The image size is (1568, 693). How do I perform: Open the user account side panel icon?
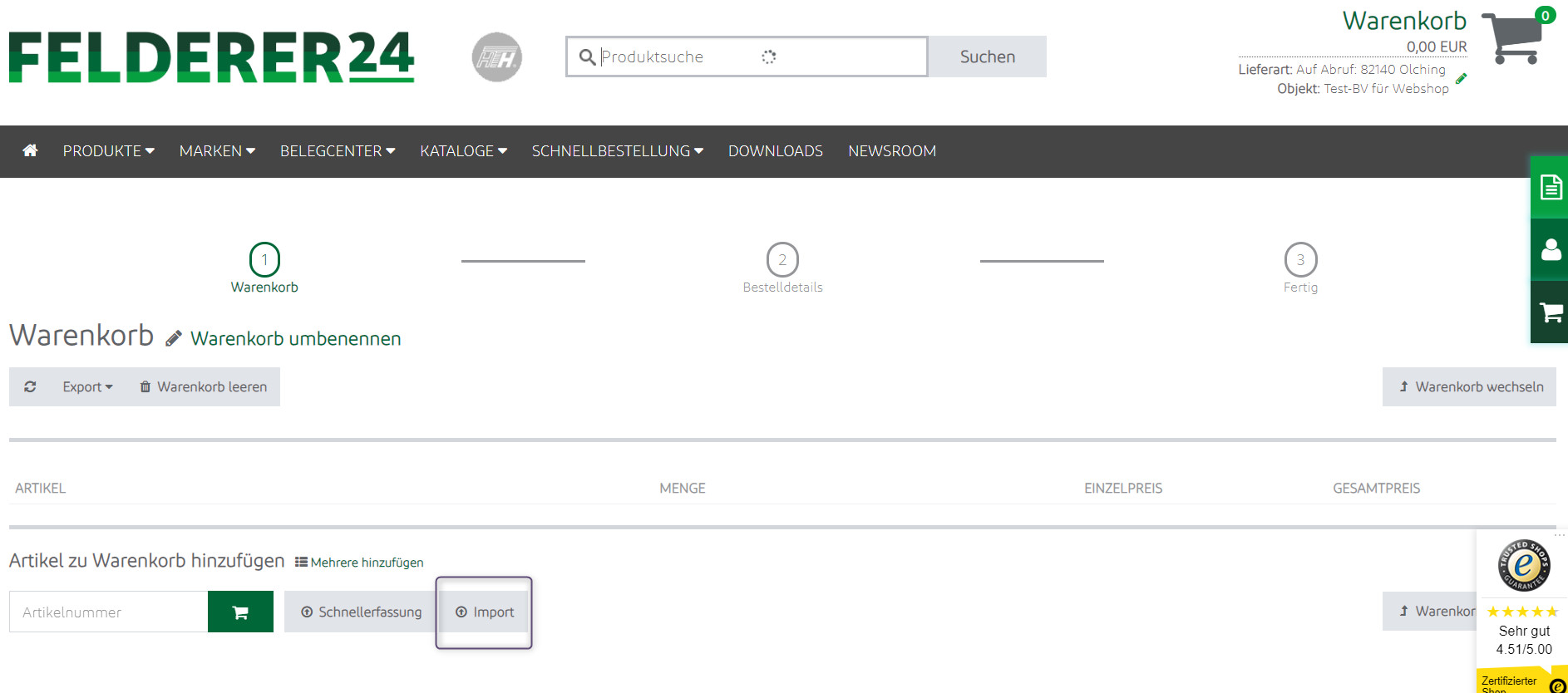(x=1551, y=249)
